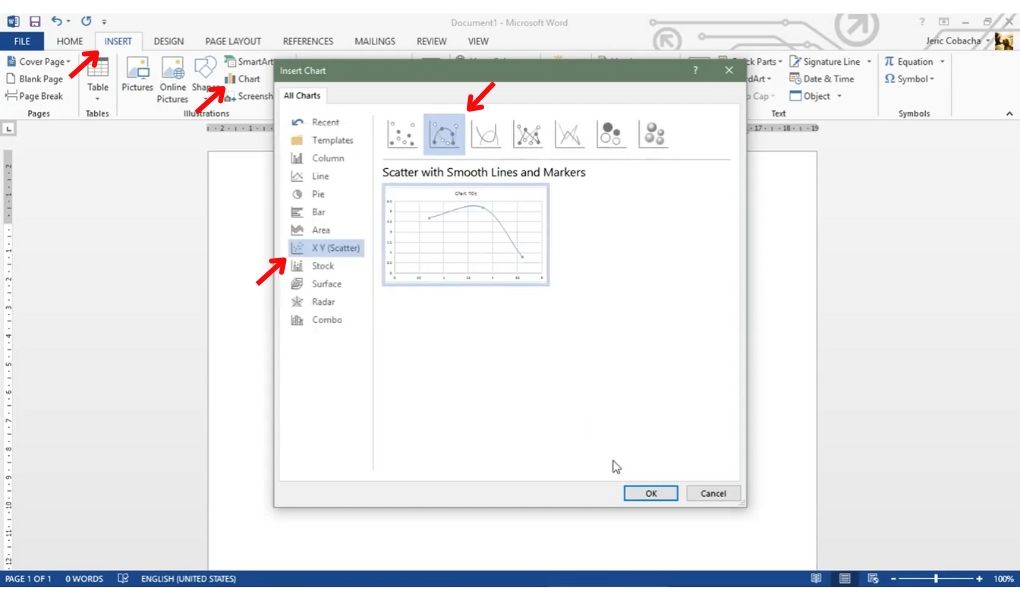Click the Online Pictures icon
1020x600 pixels.
(x=172, y=78)
